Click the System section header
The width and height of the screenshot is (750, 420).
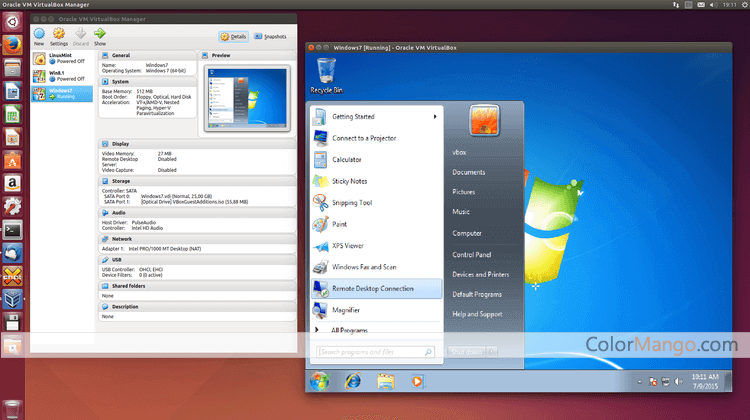[x=147, y=82]
